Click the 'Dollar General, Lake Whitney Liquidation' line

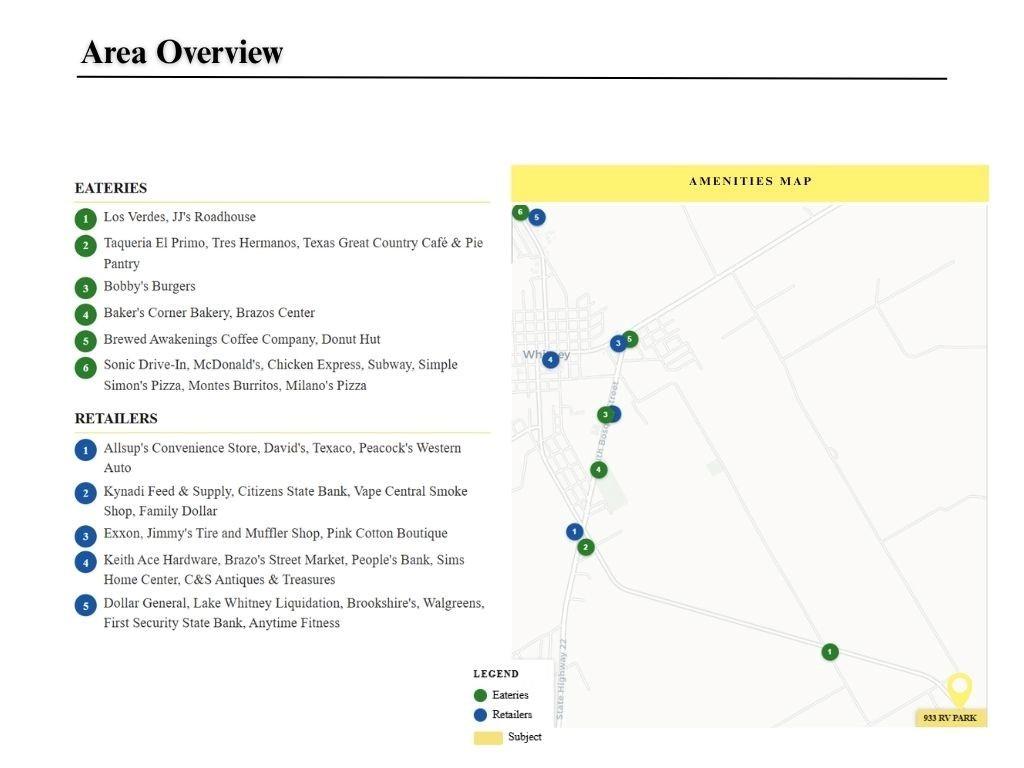point(294,603)
